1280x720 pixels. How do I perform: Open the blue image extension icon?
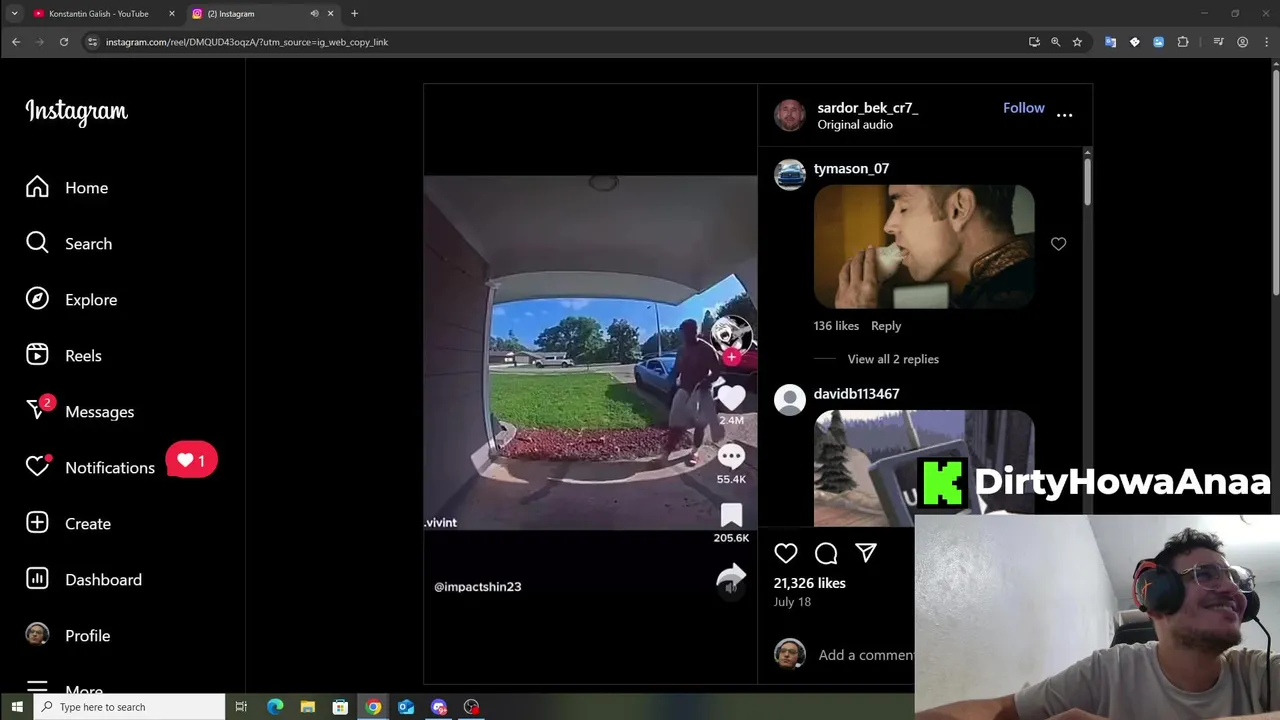click(1158, 42)
